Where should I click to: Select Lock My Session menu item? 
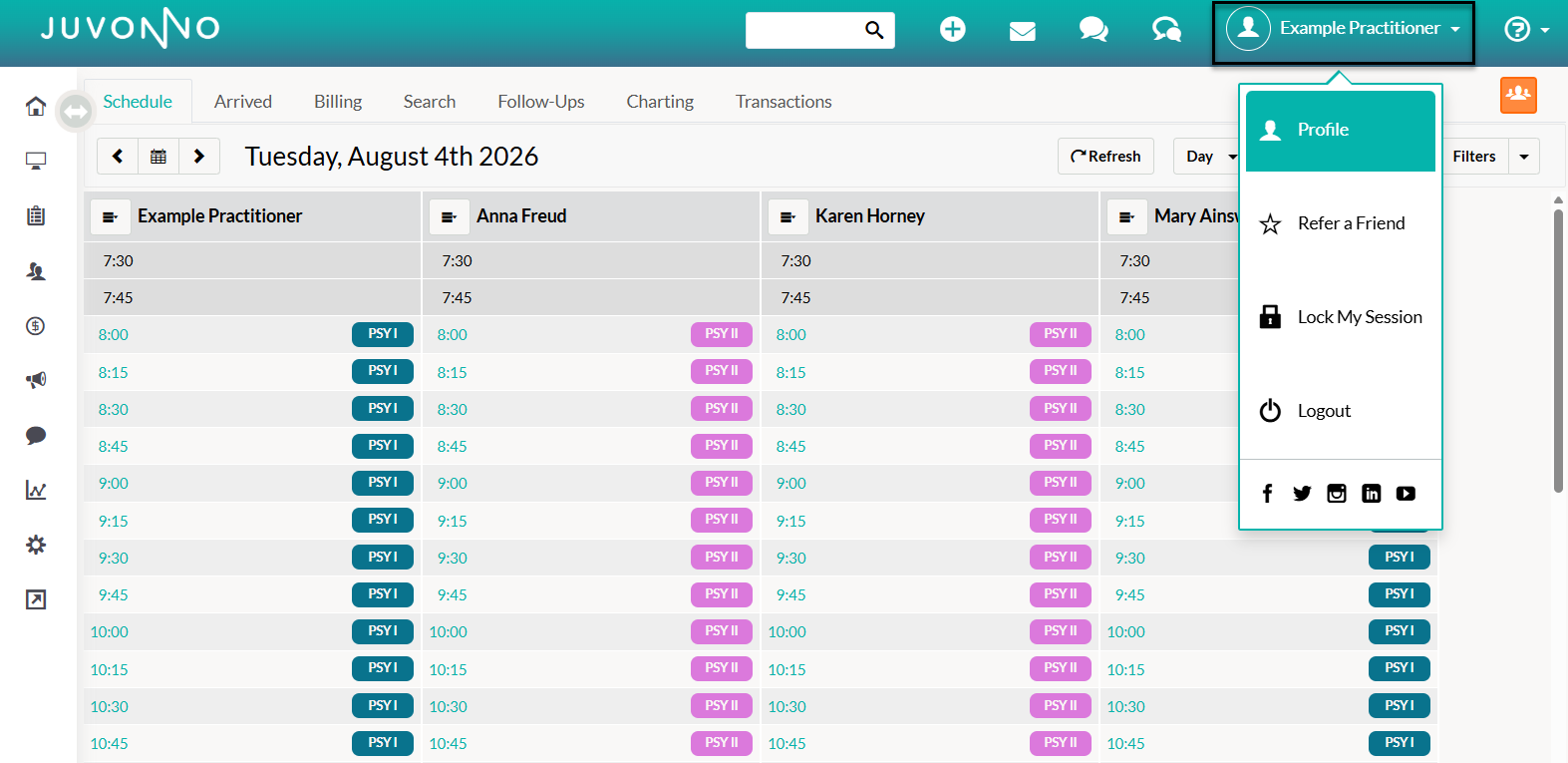(1341, 317)
